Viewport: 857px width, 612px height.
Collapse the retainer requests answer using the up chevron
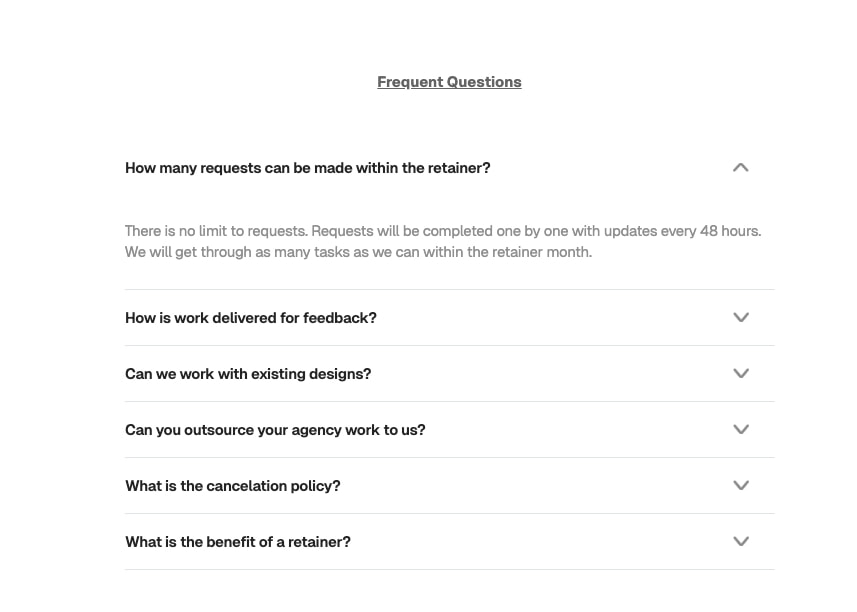point(741,168)
